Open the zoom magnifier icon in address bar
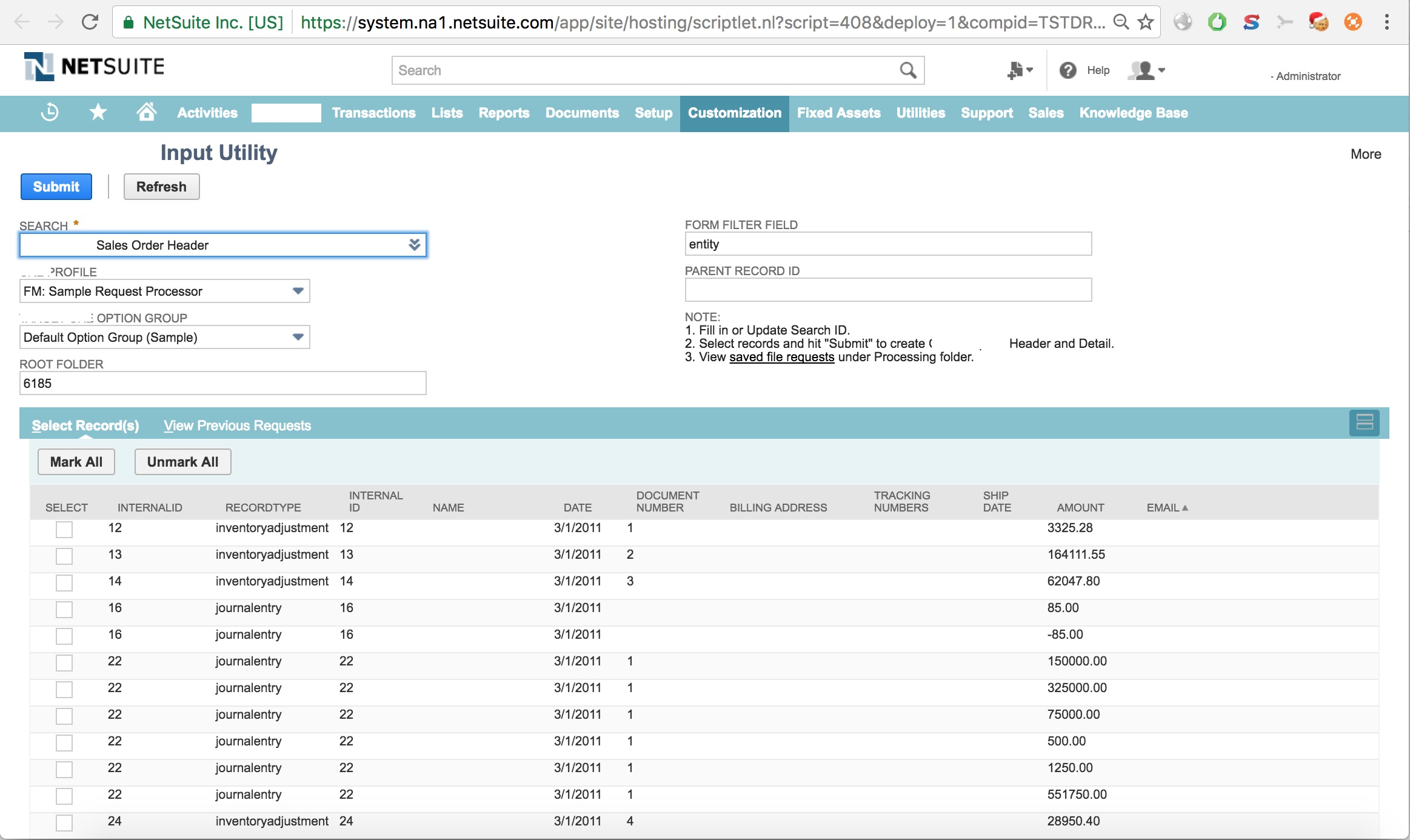The height and width of the screenshot is (840, 1410). [x=1121, y=22]
